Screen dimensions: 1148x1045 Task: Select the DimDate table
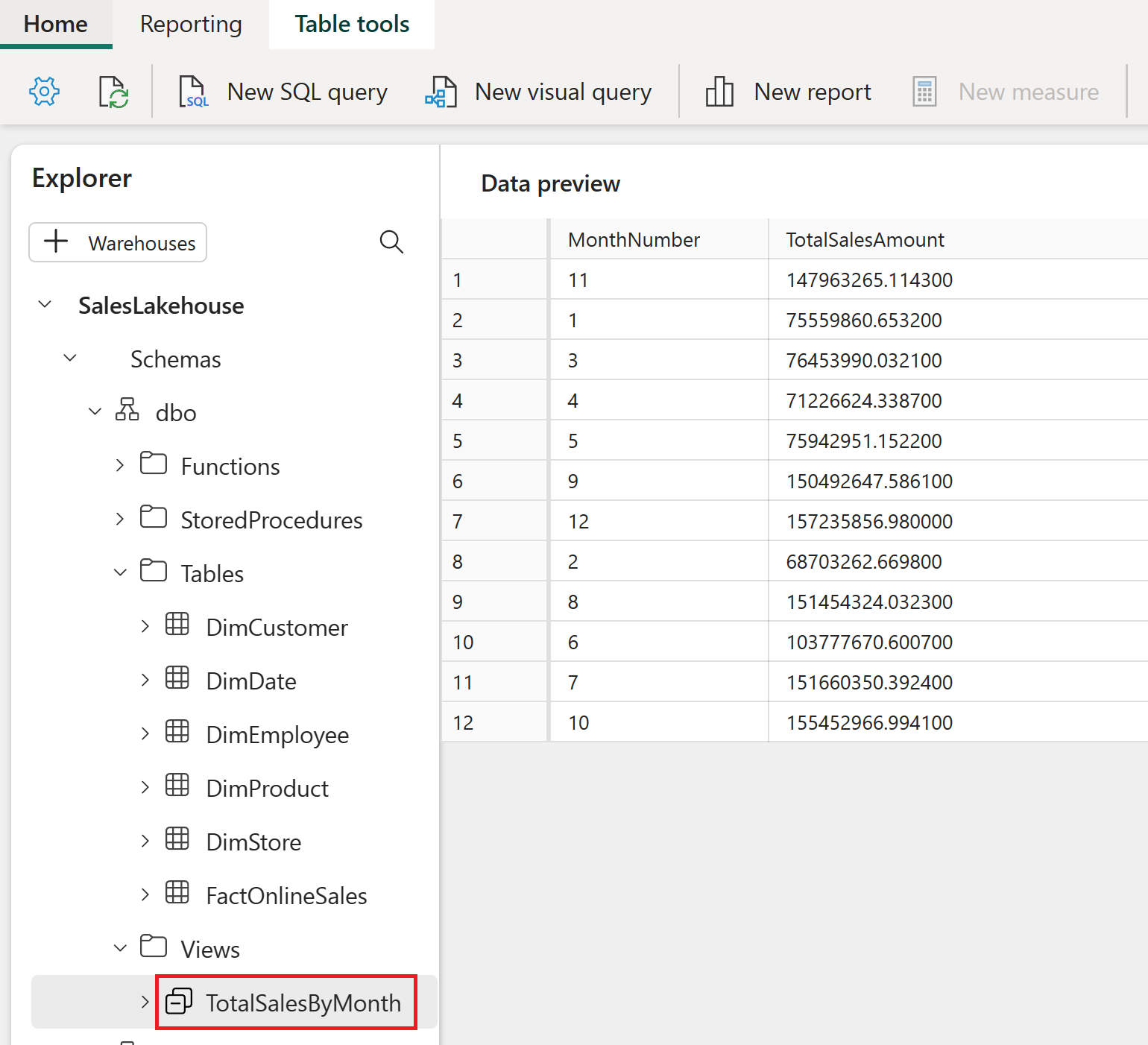pos(251,681)
